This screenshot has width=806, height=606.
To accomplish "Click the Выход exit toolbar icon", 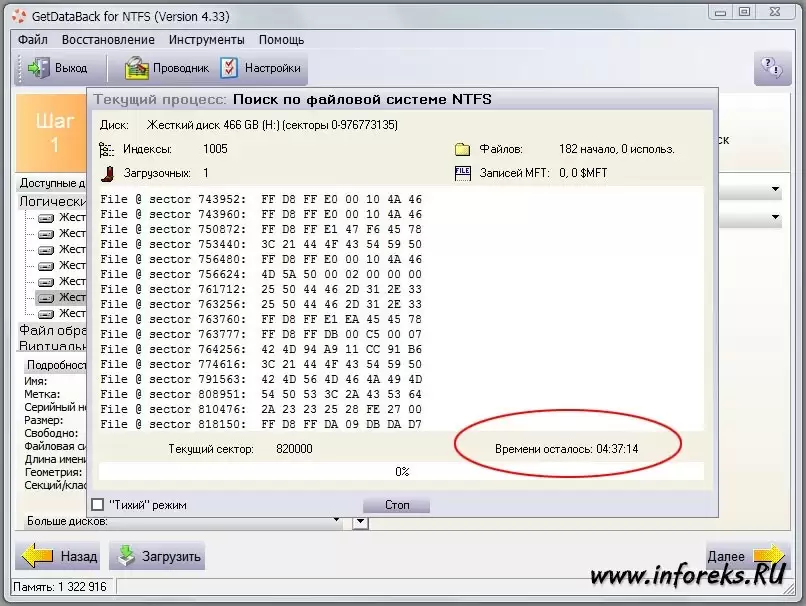I will [40, 68].
